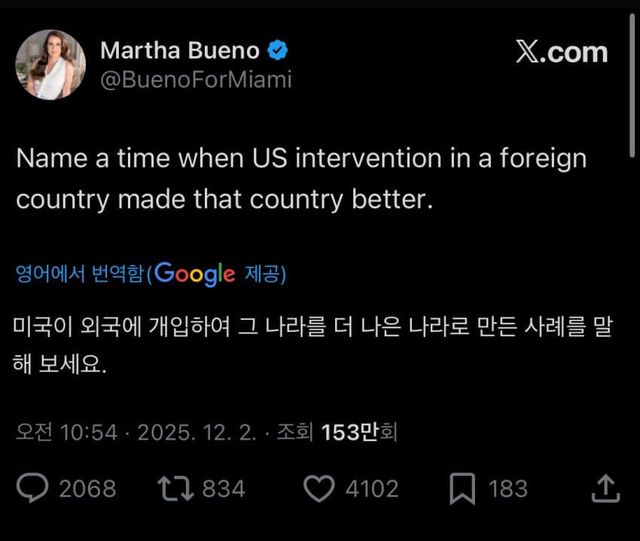Click the blue verified badge
640x541 pixels.
[281, 50]
